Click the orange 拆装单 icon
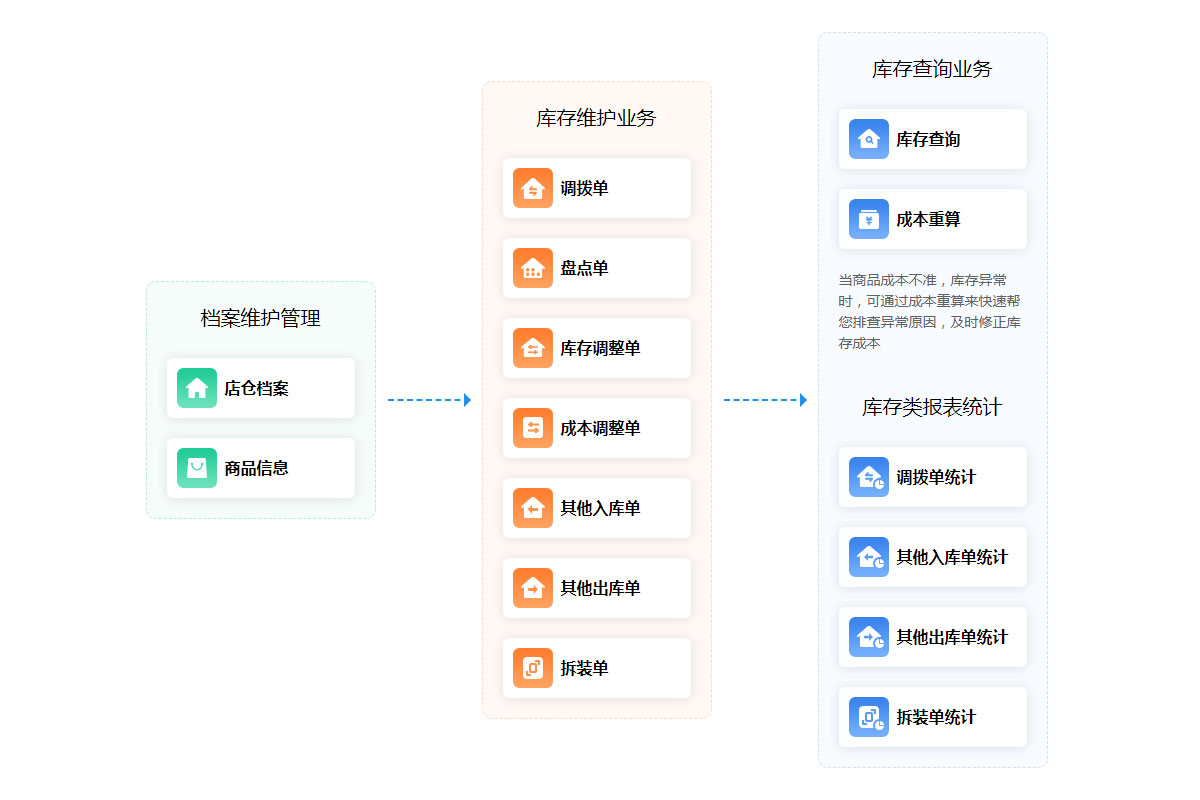This screenshot has width=1200, height=800. pos(533,668)
